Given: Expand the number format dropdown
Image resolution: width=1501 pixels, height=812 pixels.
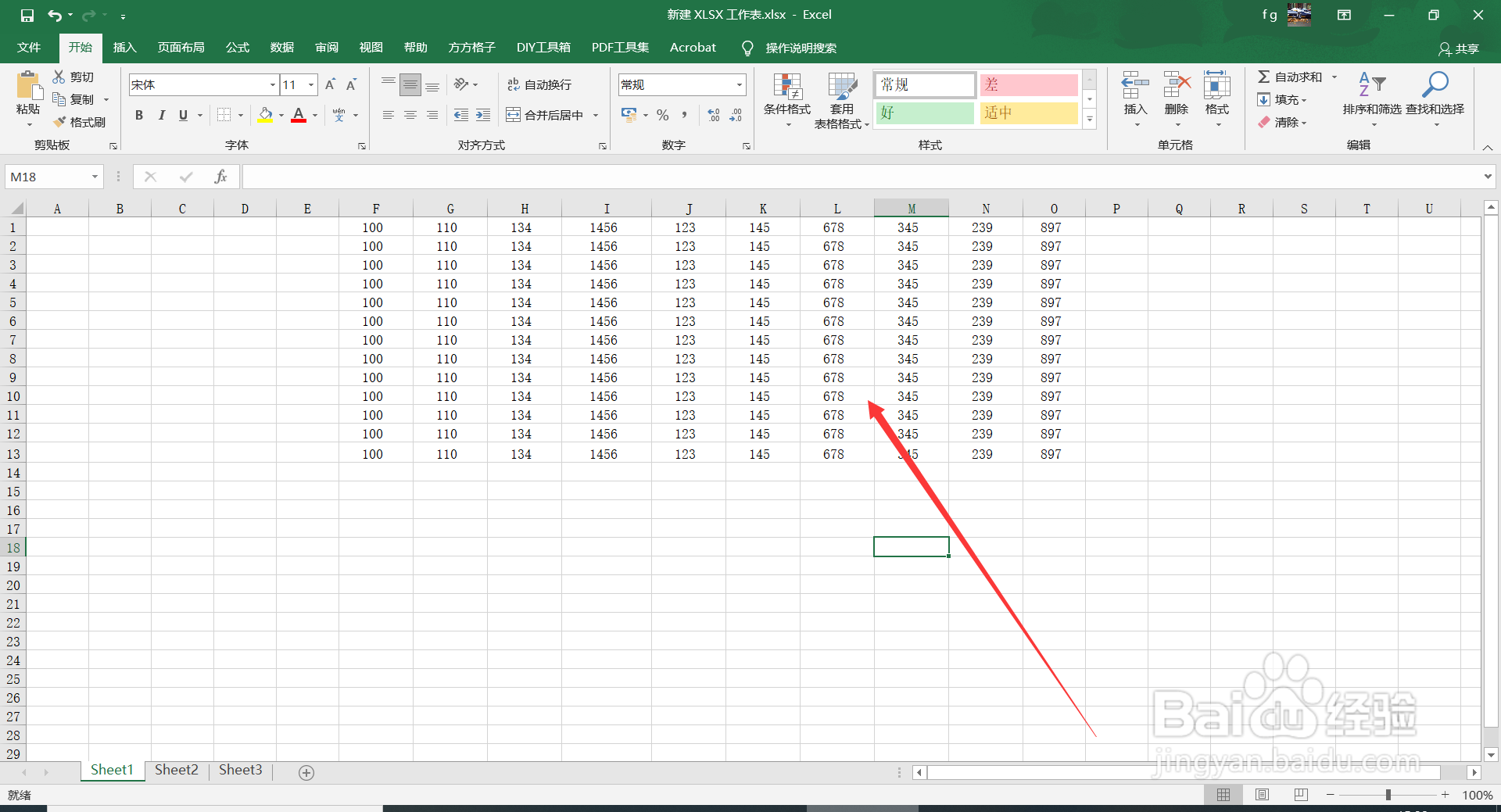Looking at the screenshot, I should [738, 84].
